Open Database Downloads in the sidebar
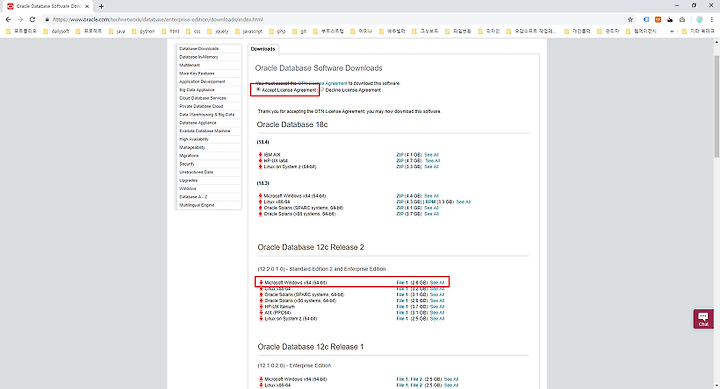Screen dimensions: 720x389 (199, 49)
